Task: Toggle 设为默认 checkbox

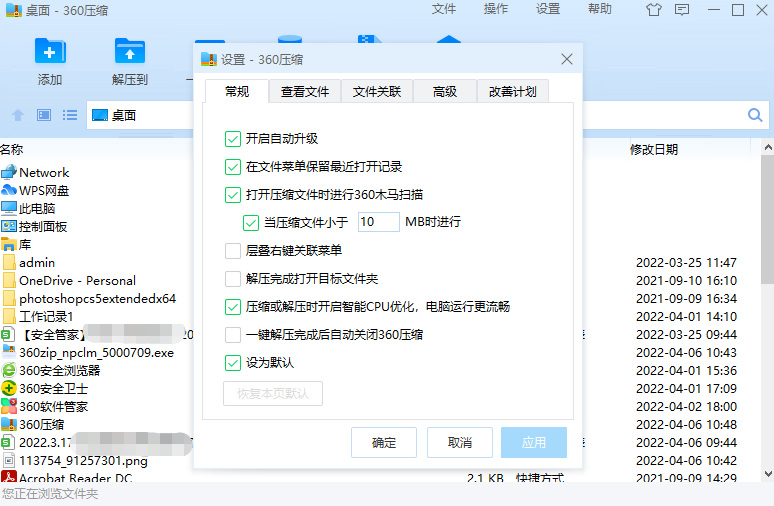Action: 232,363
